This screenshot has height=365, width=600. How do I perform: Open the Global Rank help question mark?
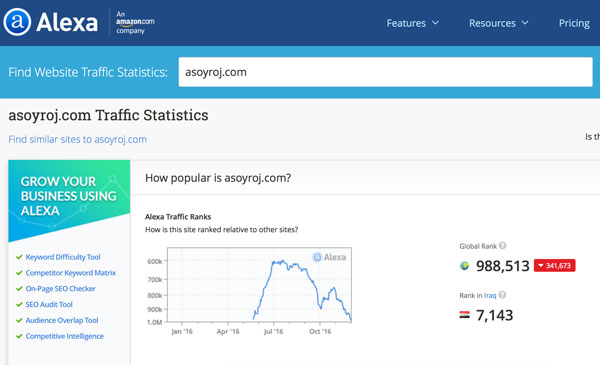click(x=502, y=246)
